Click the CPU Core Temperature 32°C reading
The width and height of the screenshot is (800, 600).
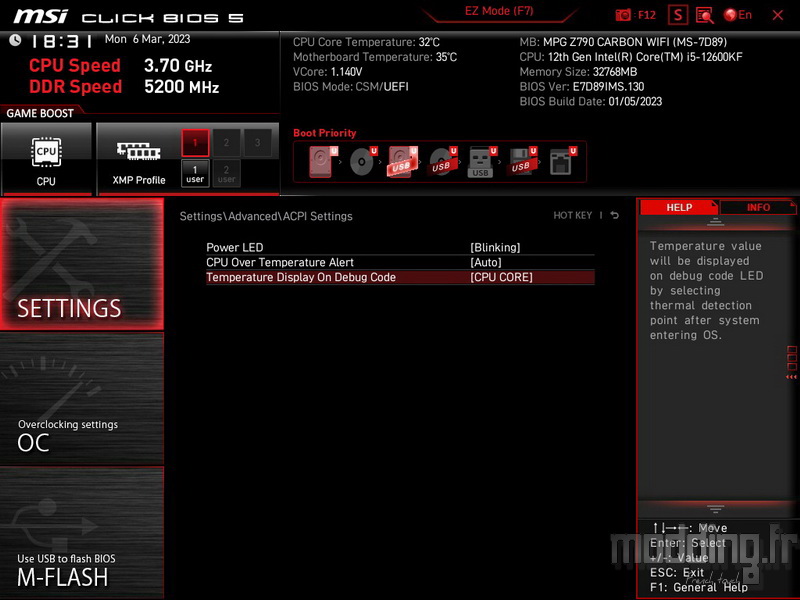366,42
